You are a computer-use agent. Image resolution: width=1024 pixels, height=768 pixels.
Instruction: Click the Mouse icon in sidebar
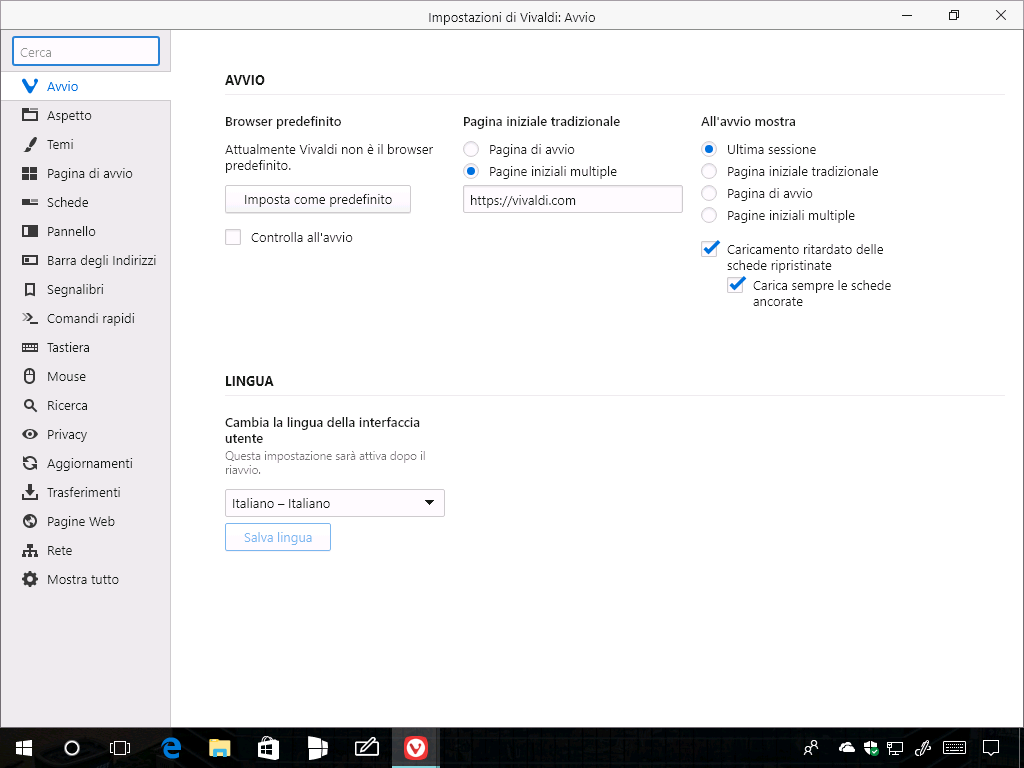tap(30, 376)
